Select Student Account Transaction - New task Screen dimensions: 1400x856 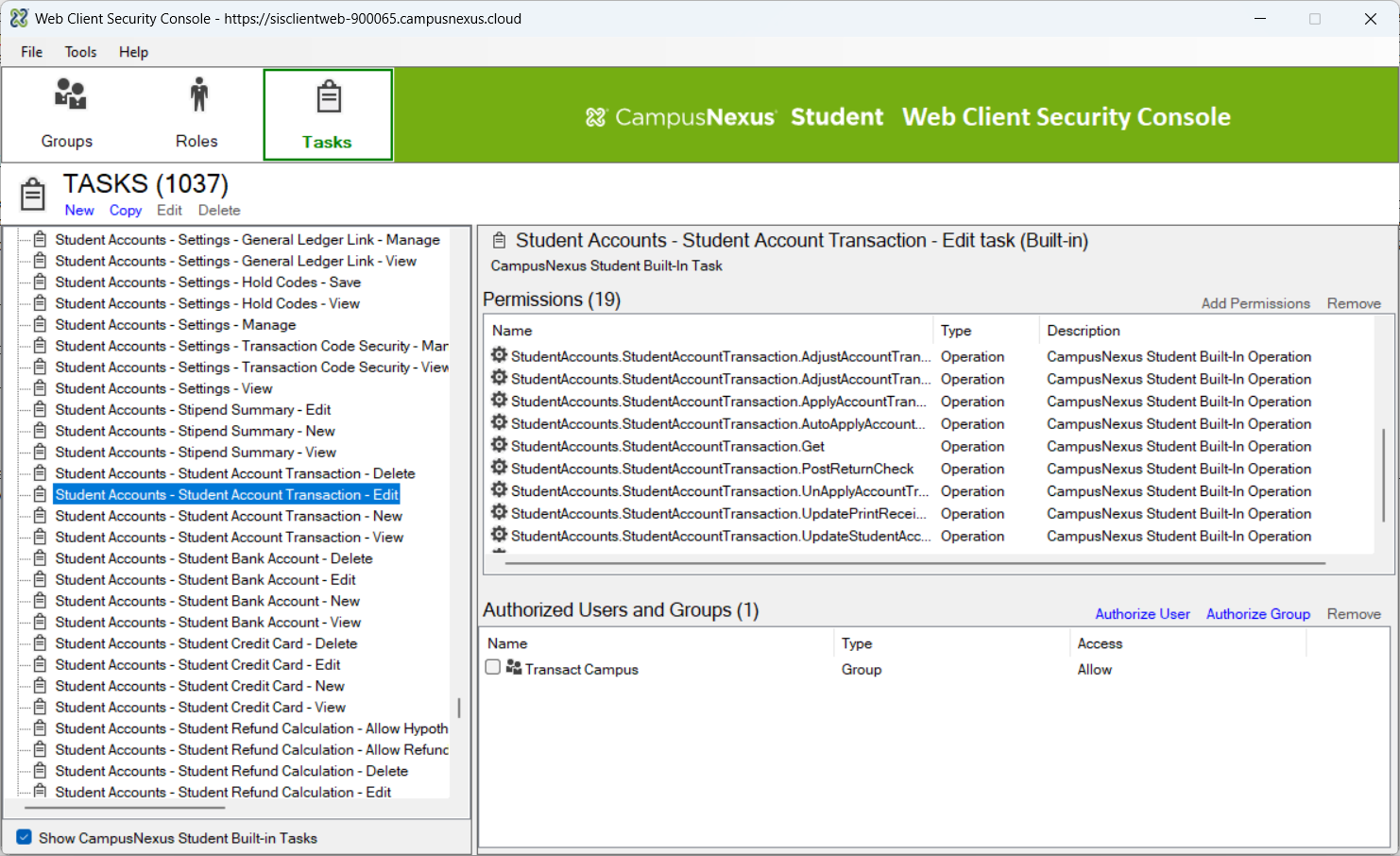tap(229, 516)
